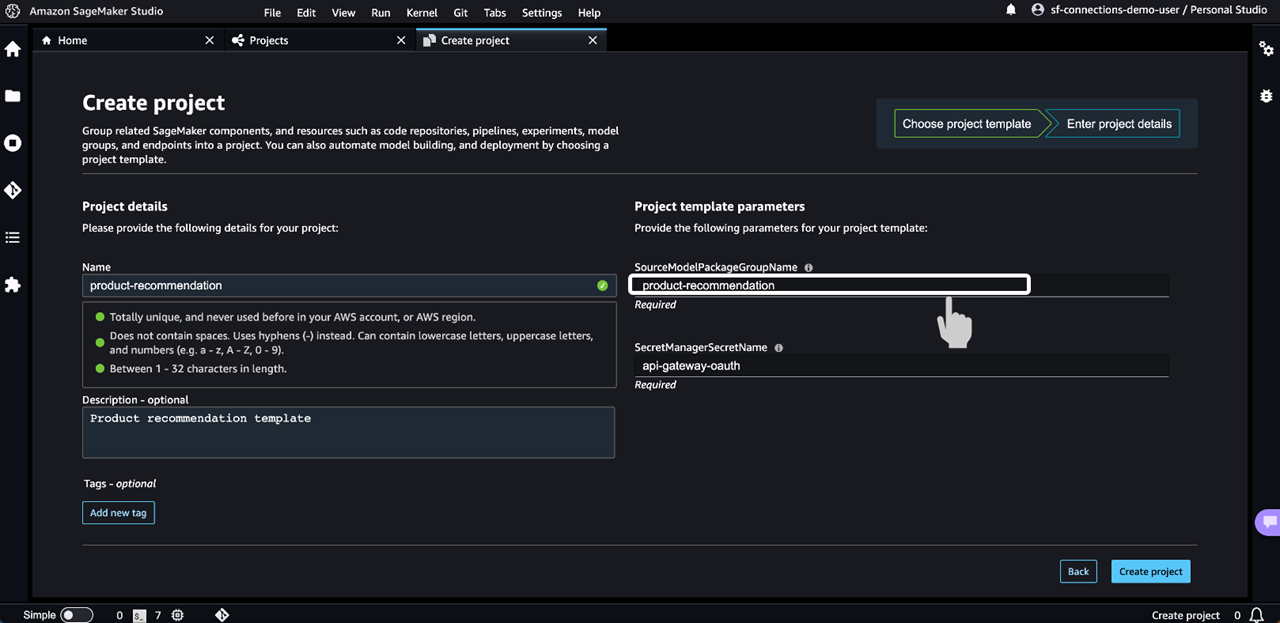Open the File menu
Image resolution: width=1280 pixels, height=623 pixels.
[x=272, y=13]
